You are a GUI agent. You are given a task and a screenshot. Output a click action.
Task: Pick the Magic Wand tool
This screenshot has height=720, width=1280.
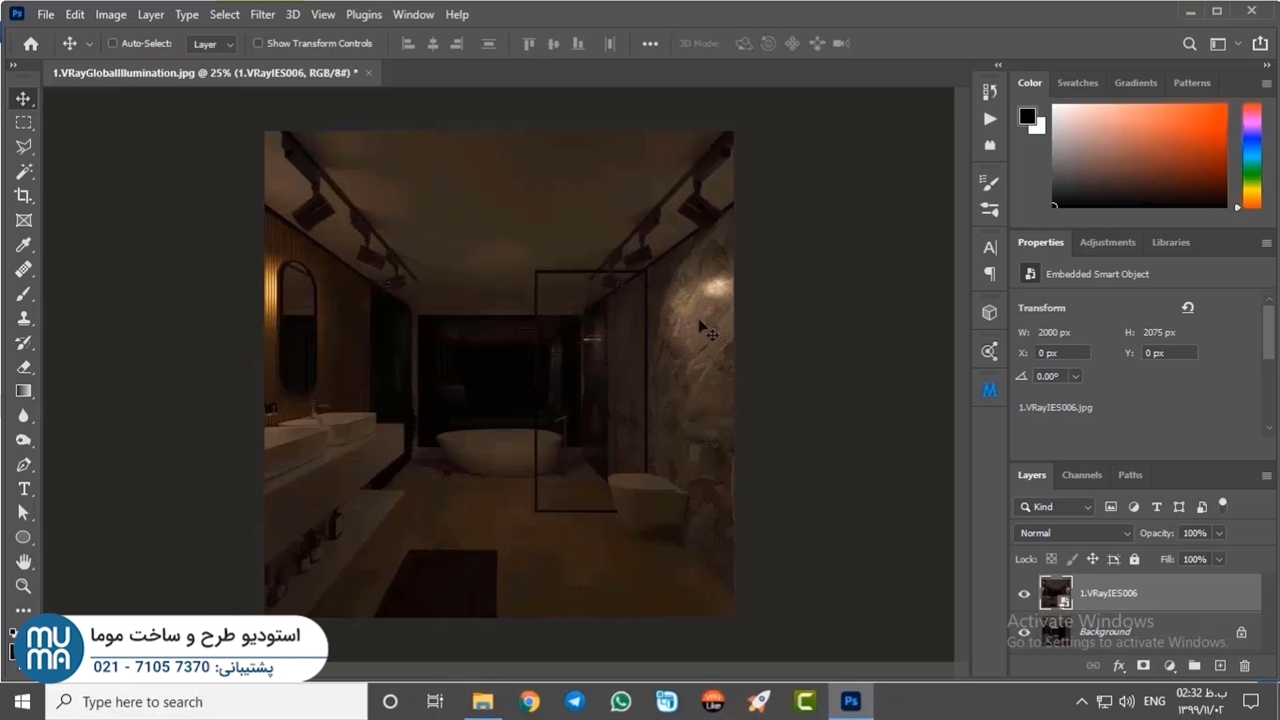[x=23, y=172]
